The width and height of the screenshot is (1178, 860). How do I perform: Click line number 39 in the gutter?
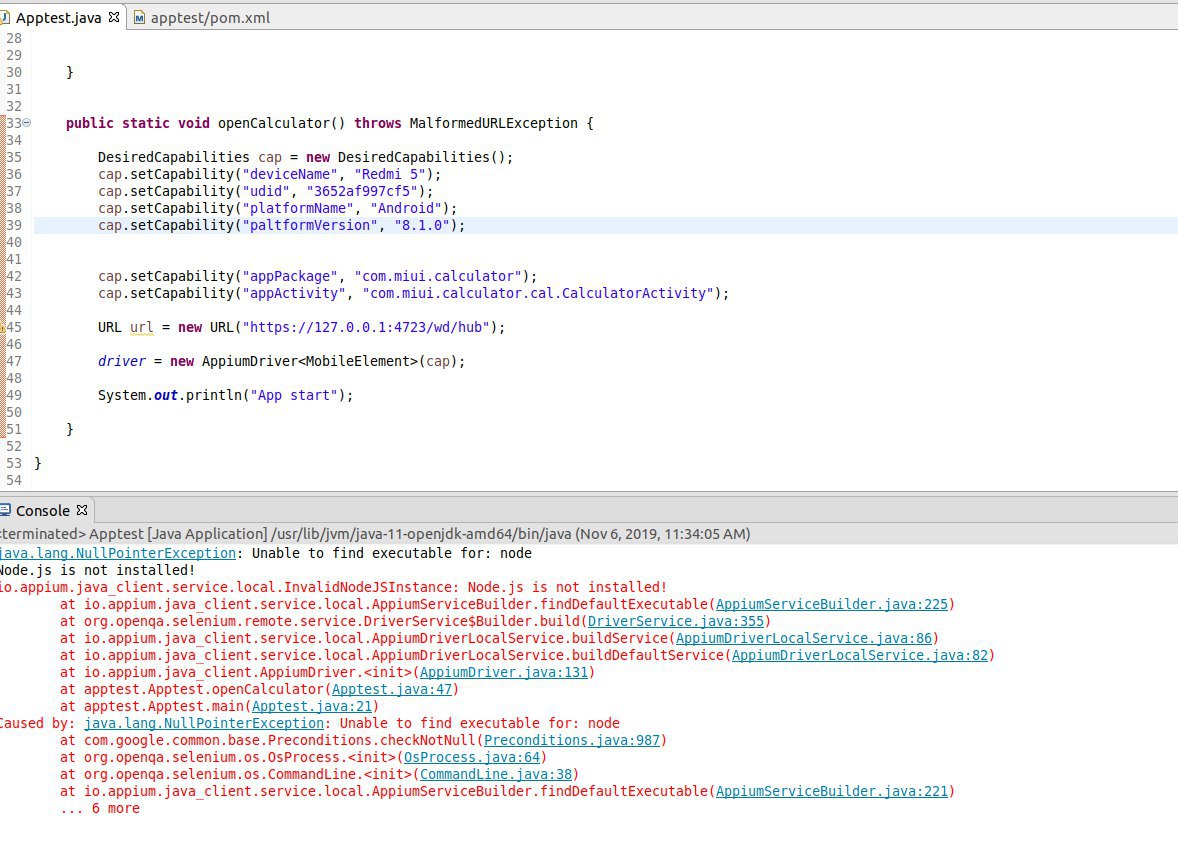click(x=14, y=225)
